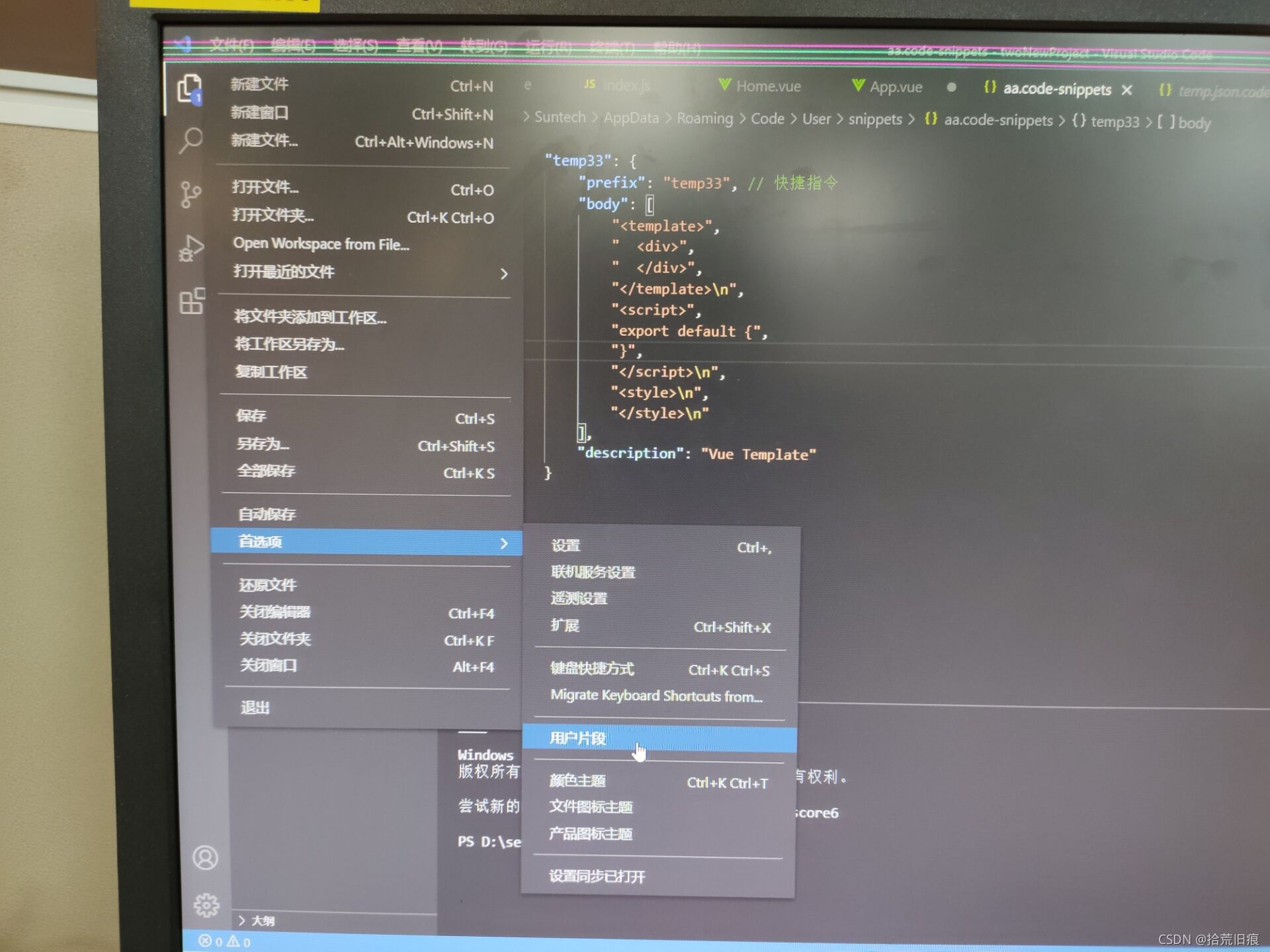Expand the 首选项 submenu

click(x=366, y=542)
